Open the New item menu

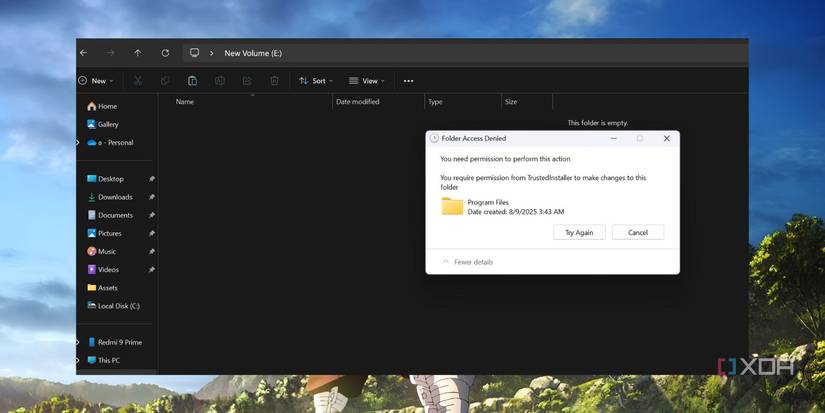[96, 80]
